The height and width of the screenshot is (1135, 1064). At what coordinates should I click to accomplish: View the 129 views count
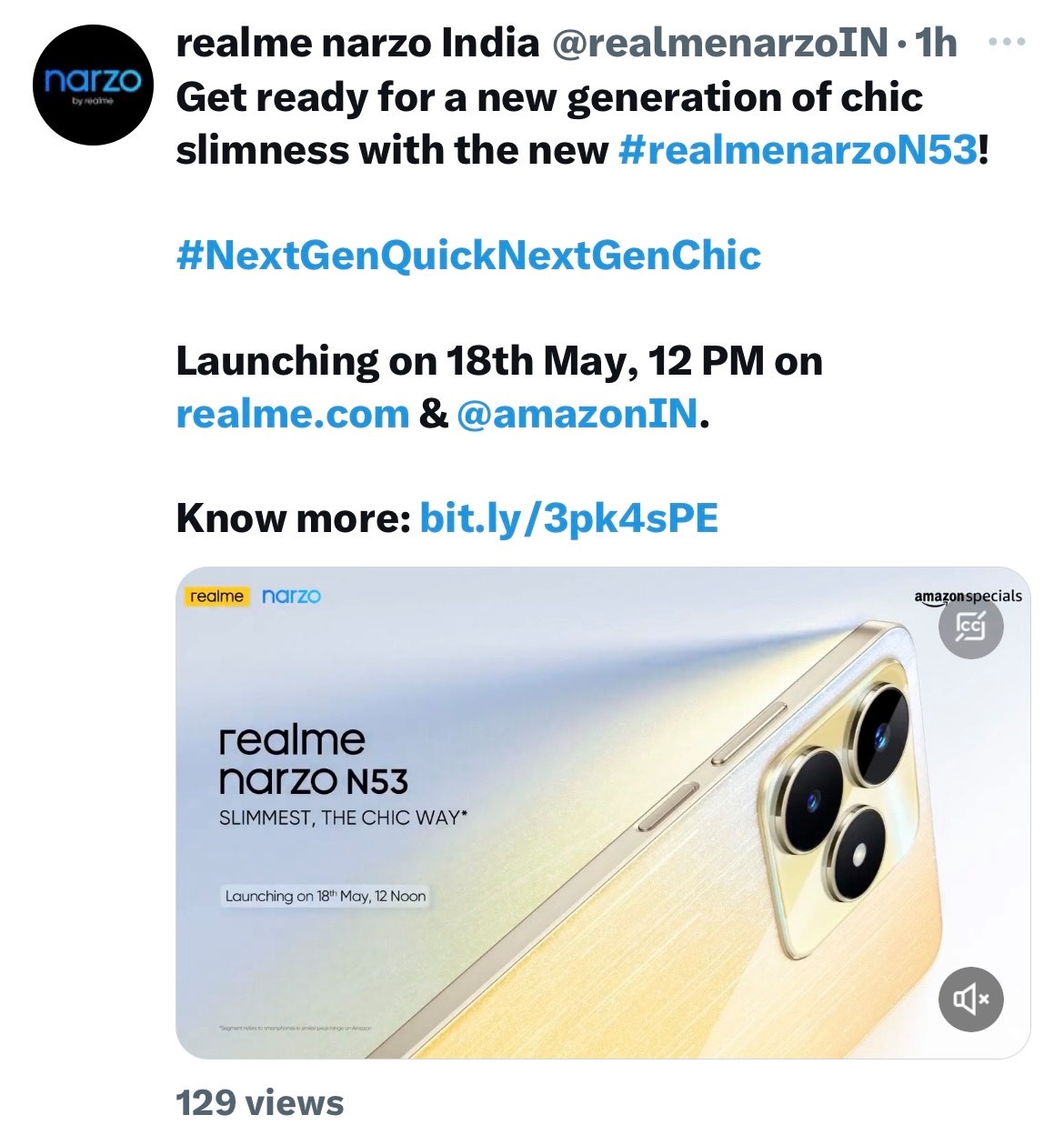coord(259,1102)
